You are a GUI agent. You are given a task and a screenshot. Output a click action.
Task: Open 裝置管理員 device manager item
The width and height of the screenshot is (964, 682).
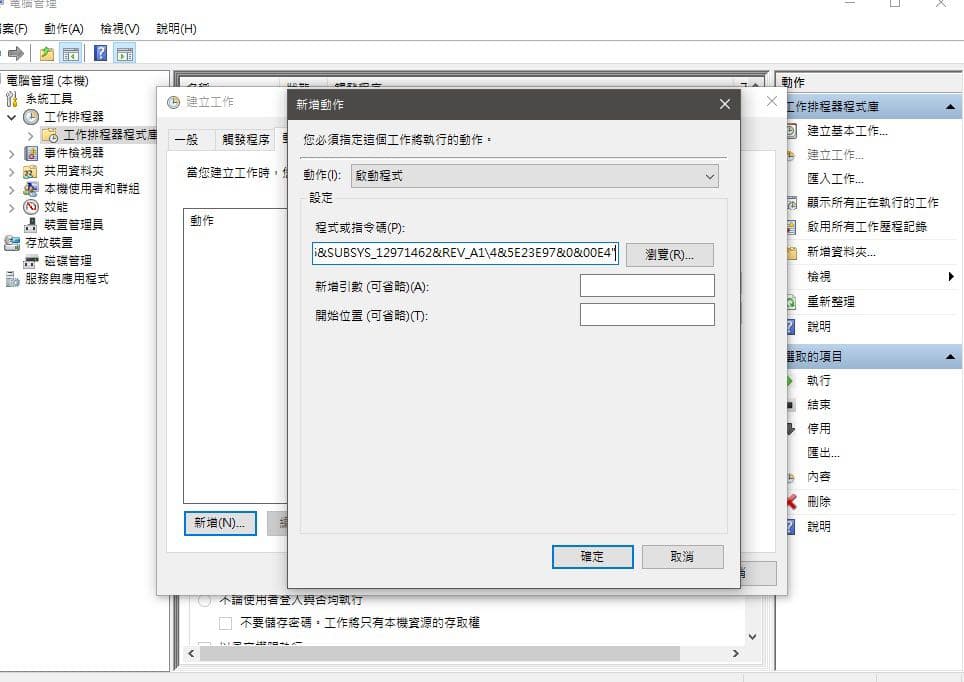pyautogui.click(x=73, y=225)
